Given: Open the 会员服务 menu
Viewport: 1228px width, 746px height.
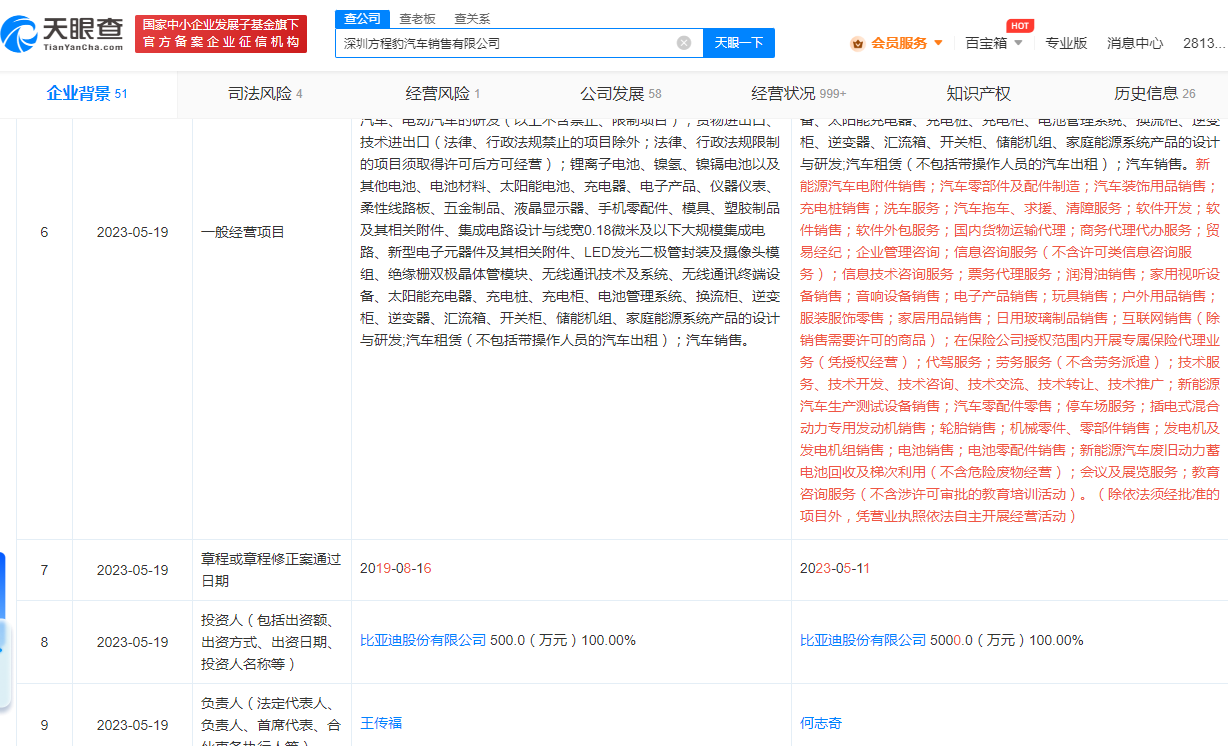Looking at the screenshot, I should click(898, 43).
